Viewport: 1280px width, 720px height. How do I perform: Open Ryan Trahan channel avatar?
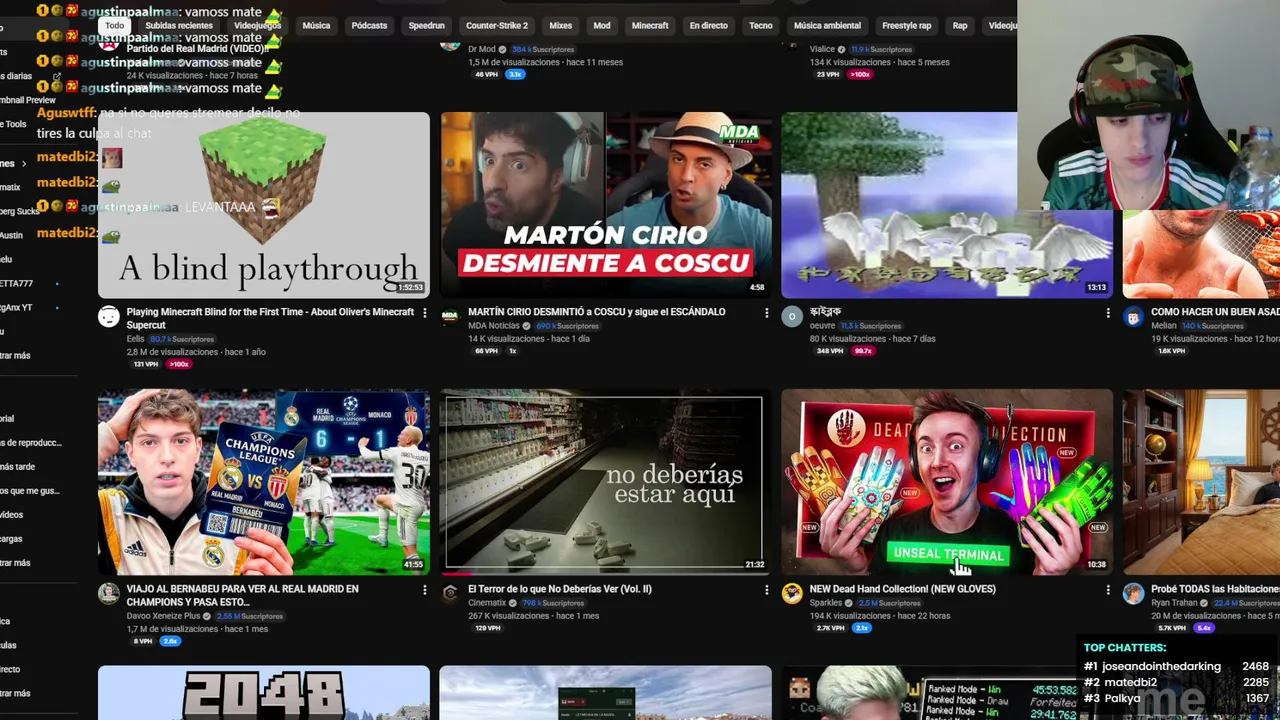pos(1133,594)
